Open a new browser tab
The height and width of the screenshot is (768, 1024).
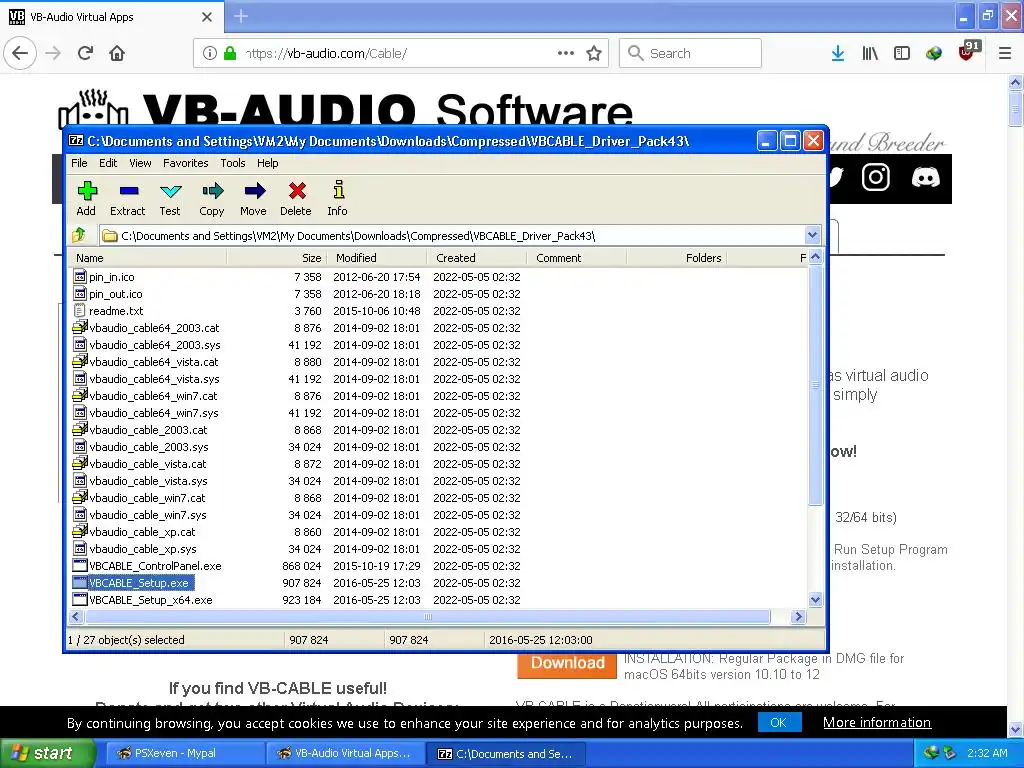click(240, 16)
